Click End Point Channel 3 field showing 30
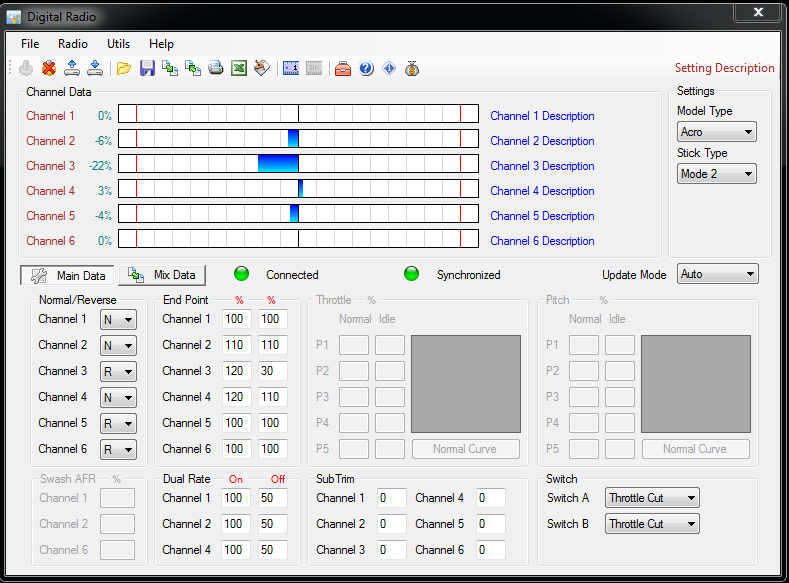The width and height of the screenshot is (789, 583). point(273,371)
